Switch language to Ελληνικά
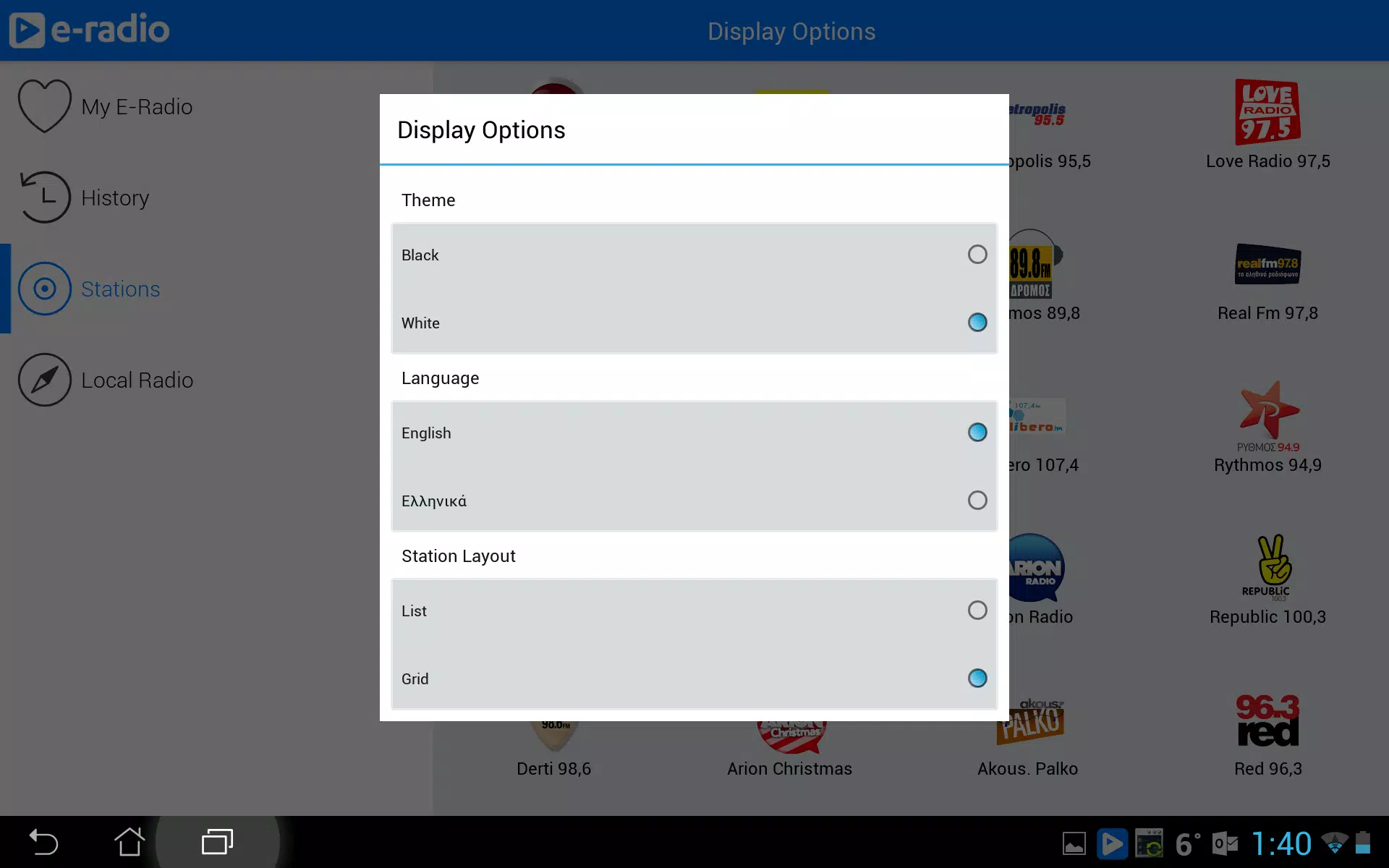Screen dimensions: 1389x868 [977, 501]
